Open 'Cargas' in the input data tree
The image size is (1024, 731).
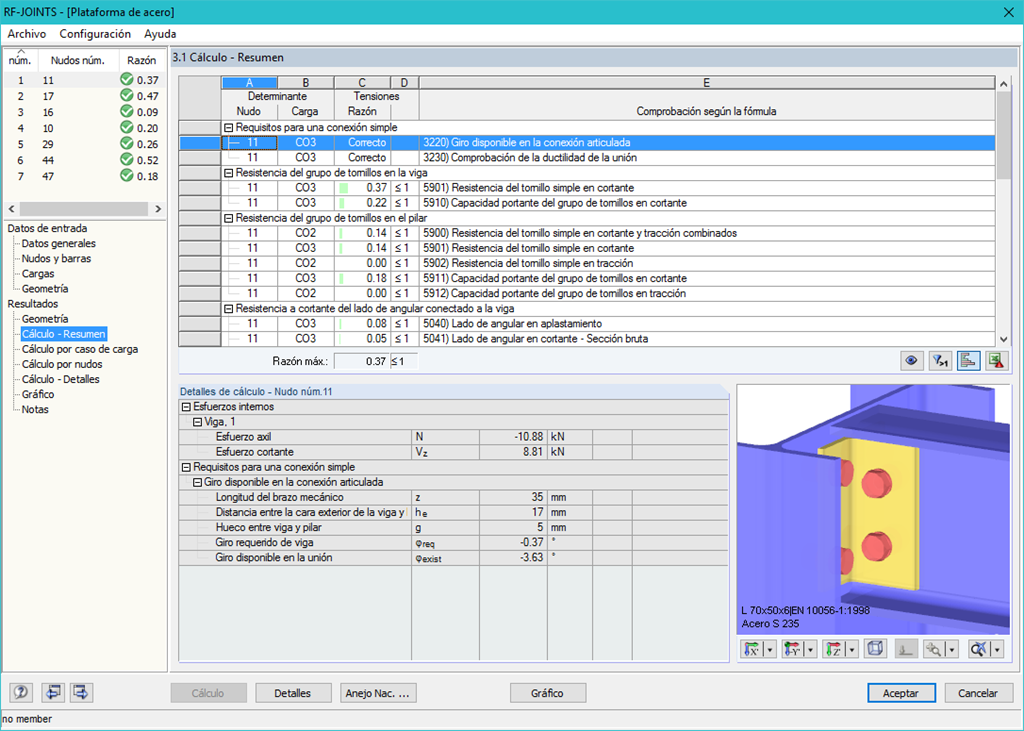coord(38,274)
